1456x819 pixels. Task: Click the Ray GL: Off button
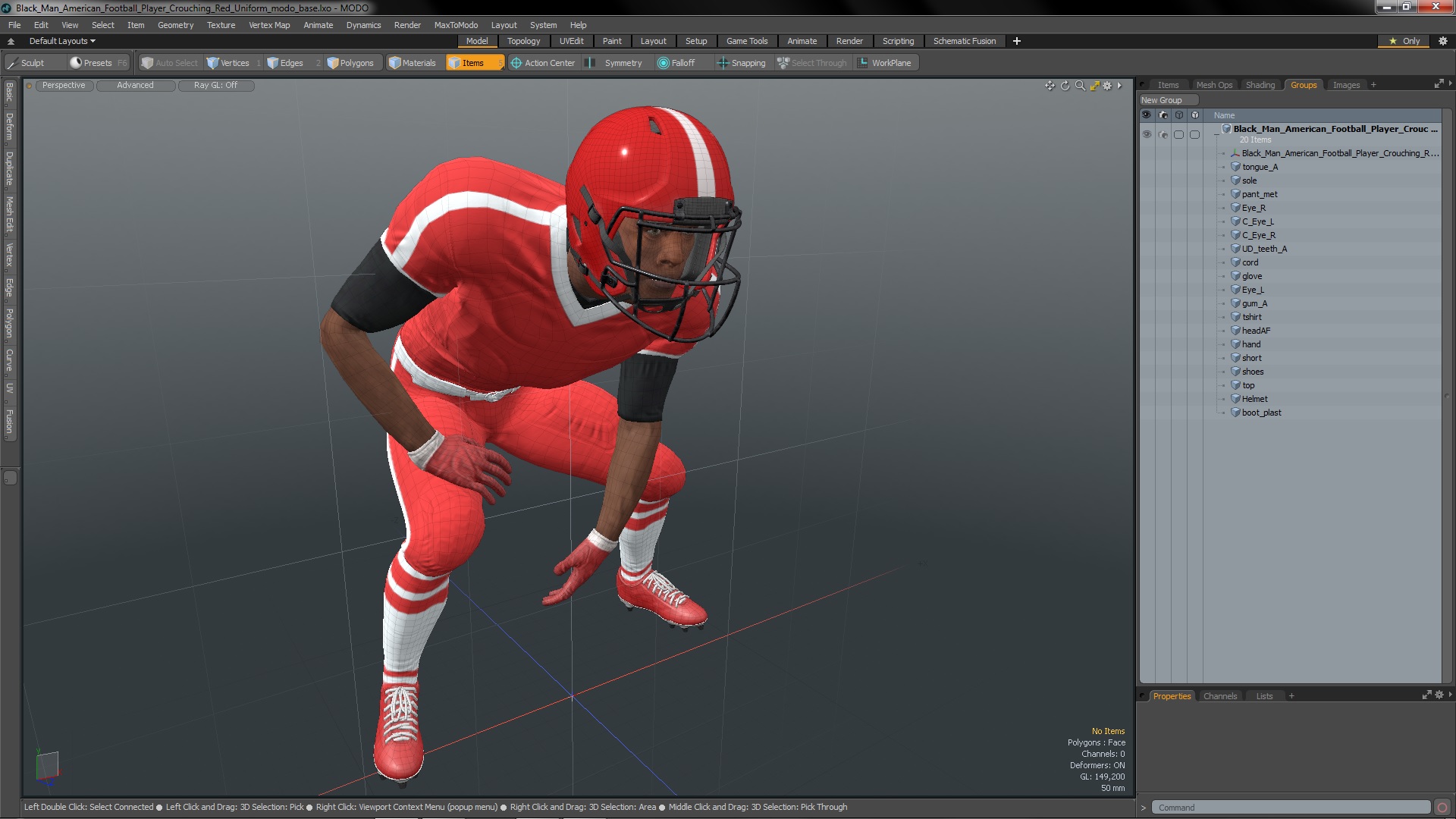(215, 86)
